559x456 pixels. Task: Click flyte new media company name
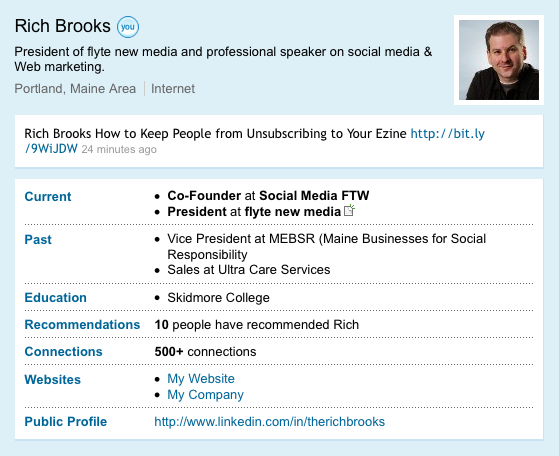[293, 212]
